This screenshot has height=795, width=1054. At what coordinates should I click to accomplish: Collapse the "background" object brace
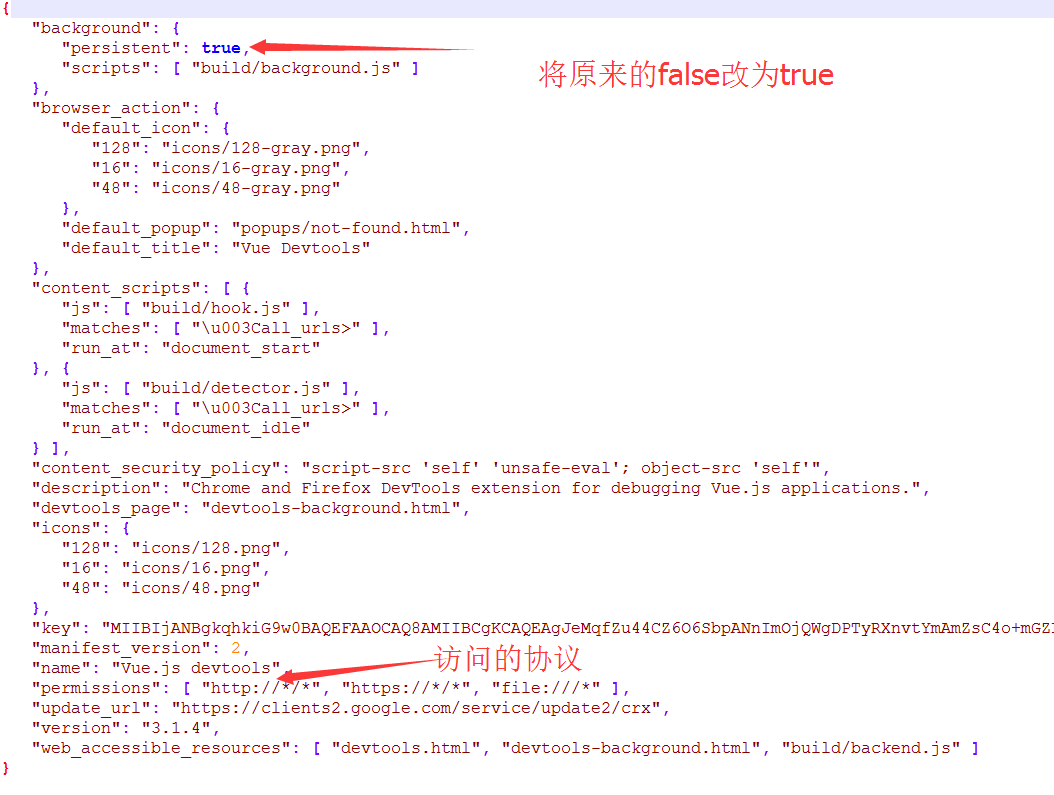(x=175, y=28)
